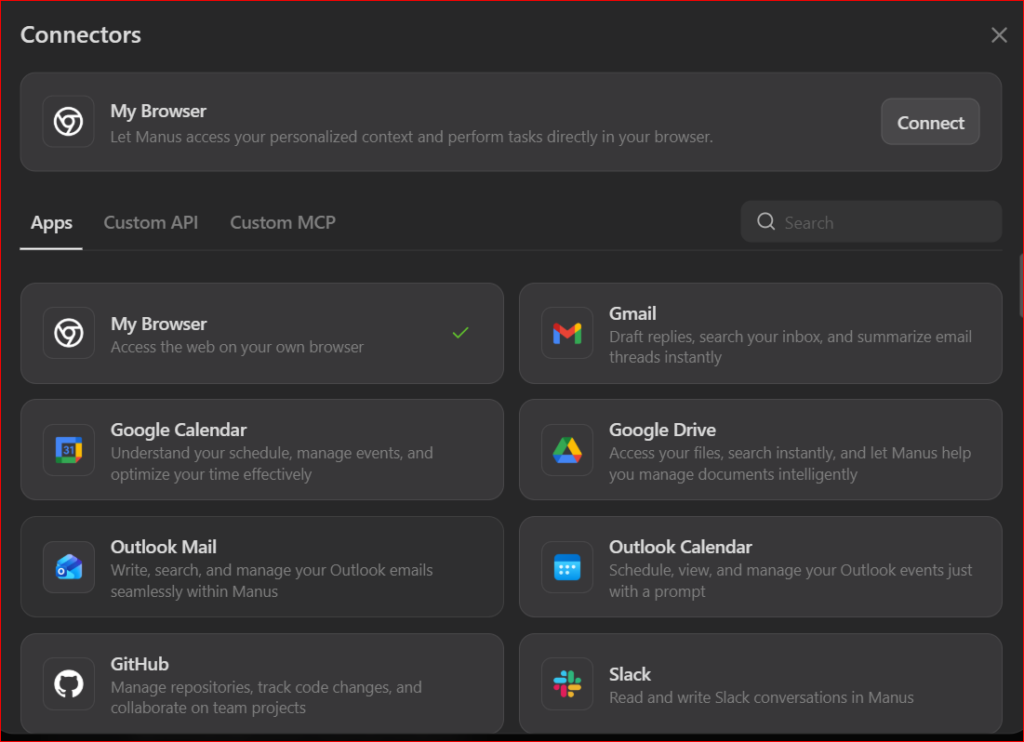
Task: Select the Apps tab
Action: [51, 222]
